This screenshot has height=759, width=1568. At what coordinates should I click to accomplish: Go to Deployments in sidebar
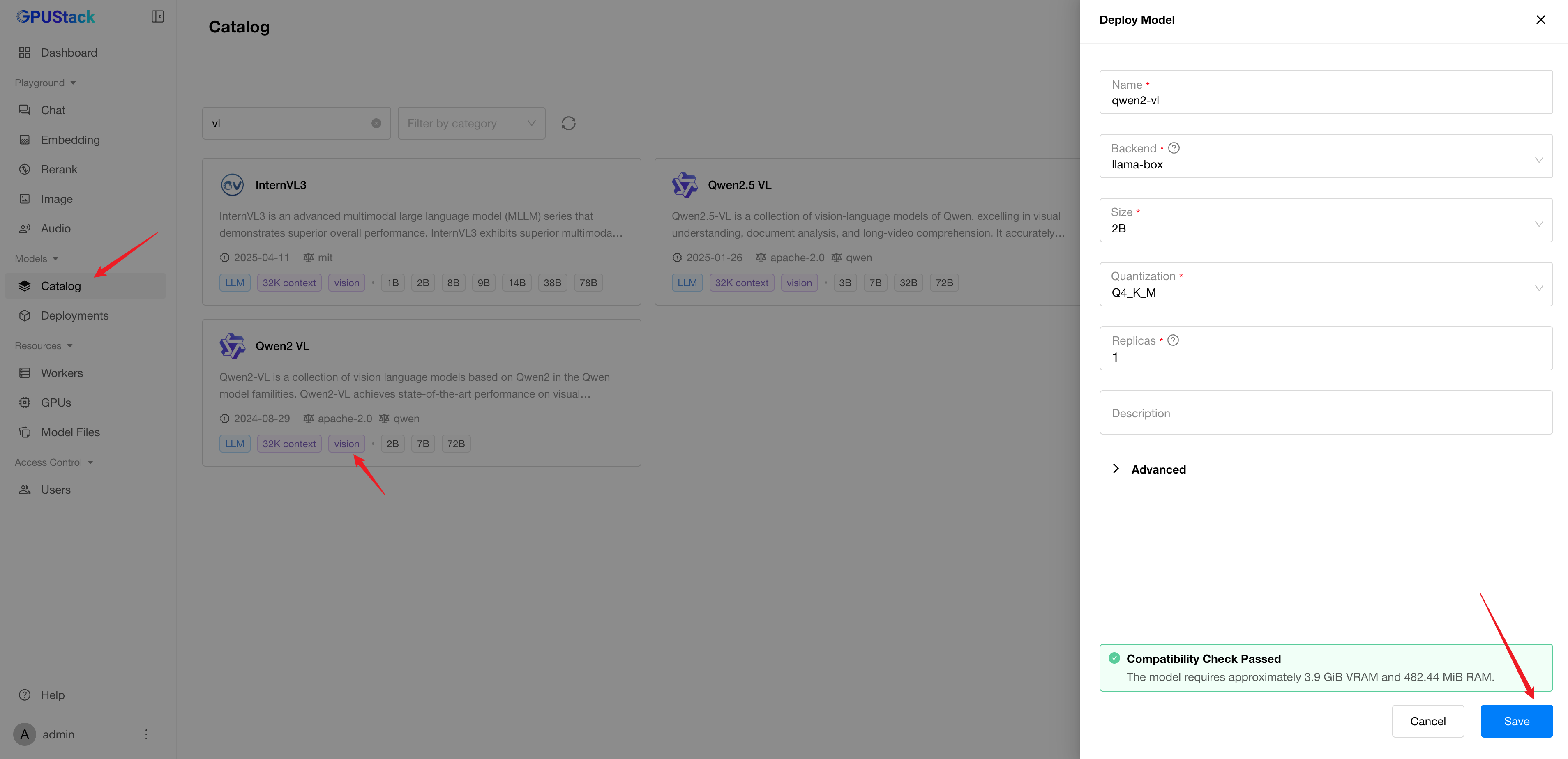pyautogui.click(x=74, y=315)
